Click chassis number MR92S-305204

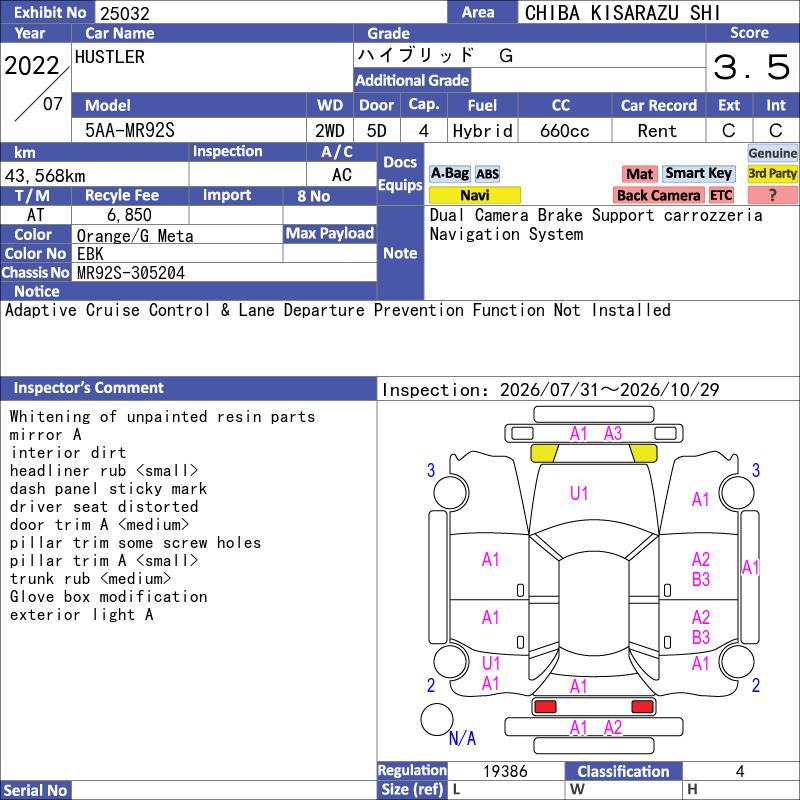[131, 273]
